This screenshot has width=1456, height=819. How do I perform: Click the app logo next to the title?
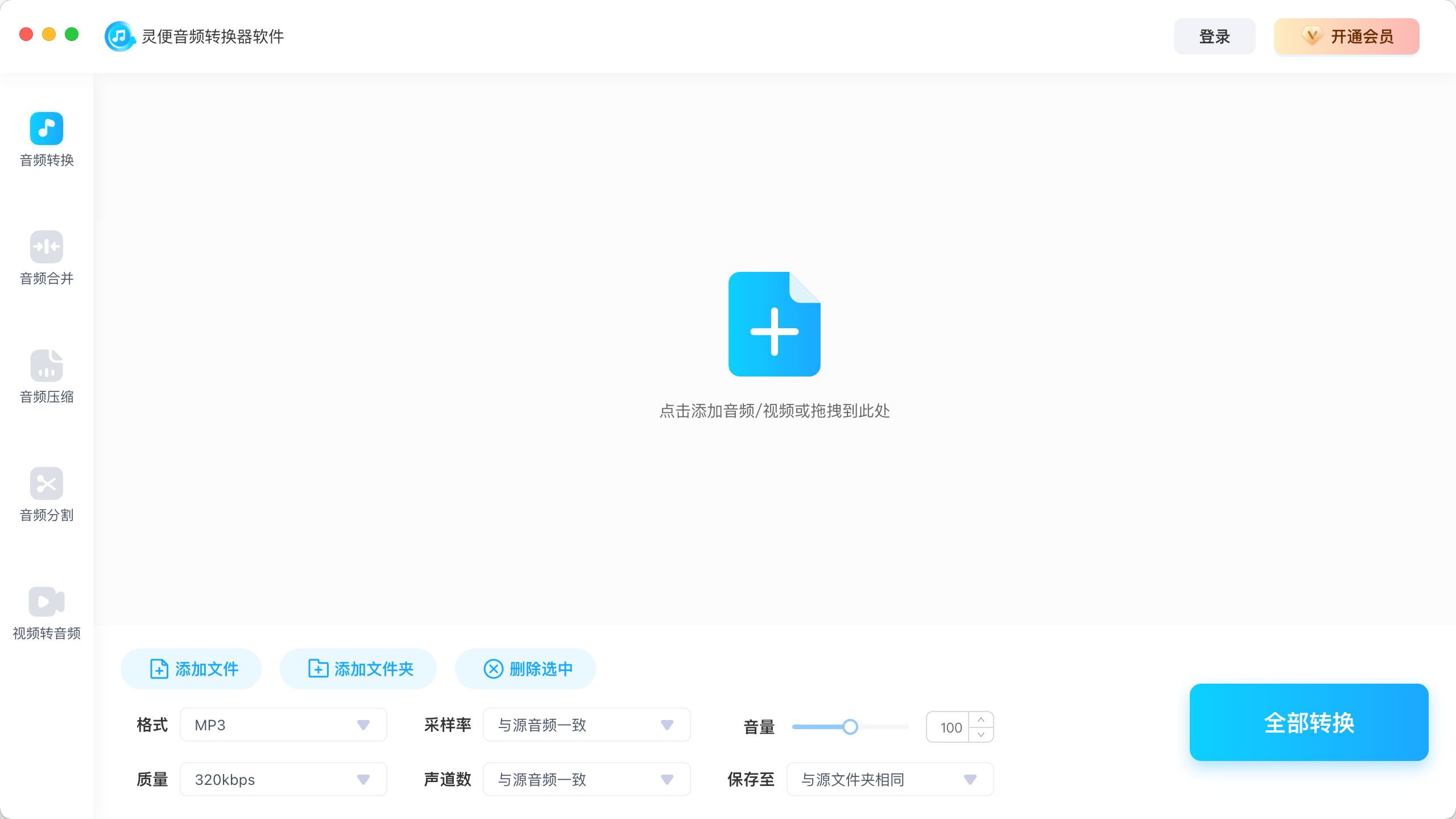coord(120,36)
